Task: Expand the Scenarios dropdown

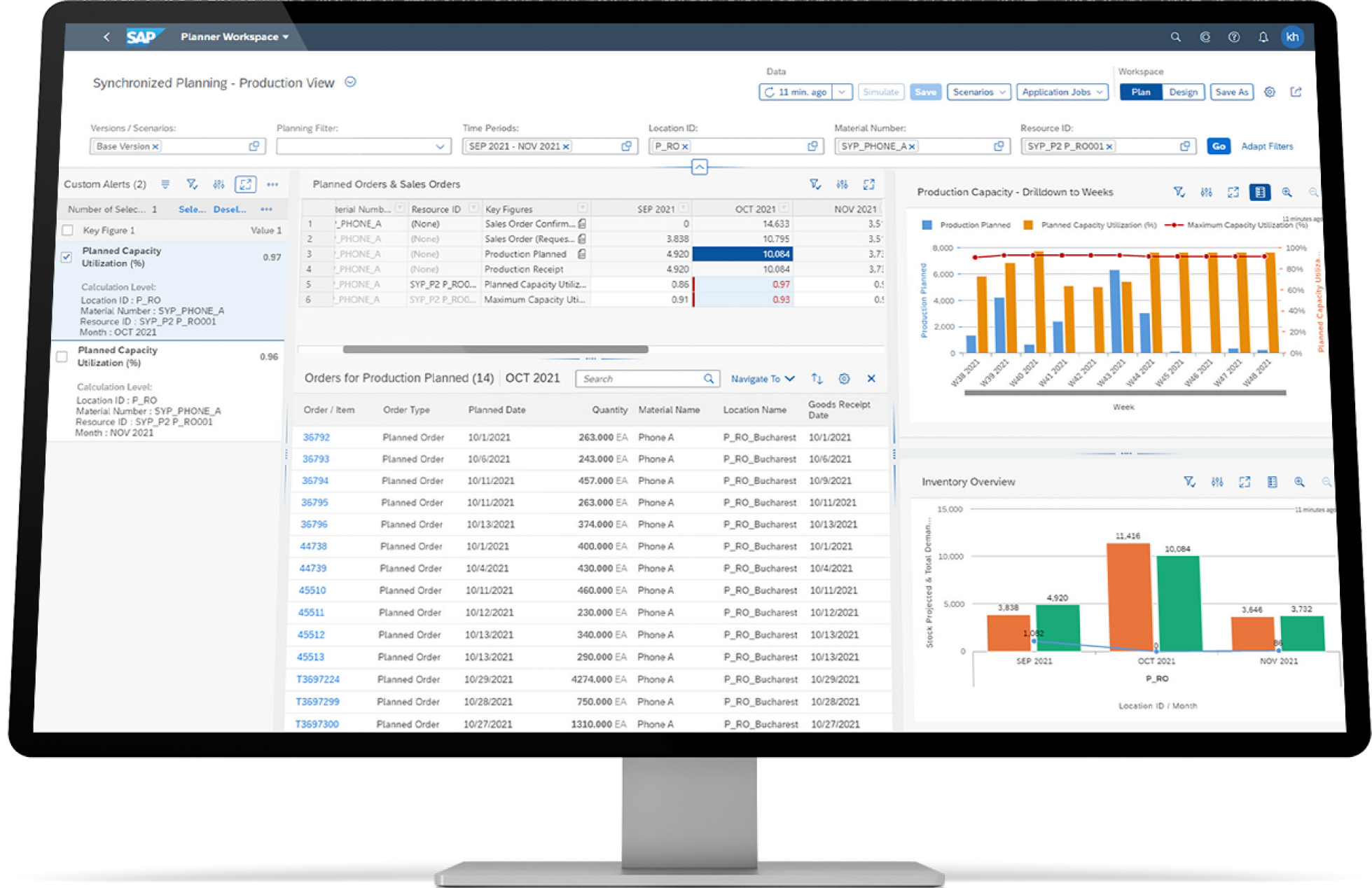Action: pyautogui.click(x=978, y=92)
